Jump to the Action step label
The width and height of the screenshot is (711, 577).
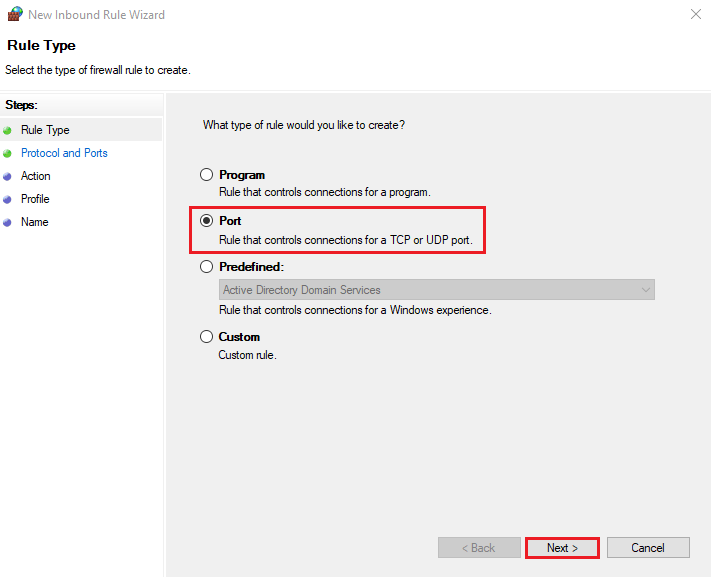click(36, 176)
